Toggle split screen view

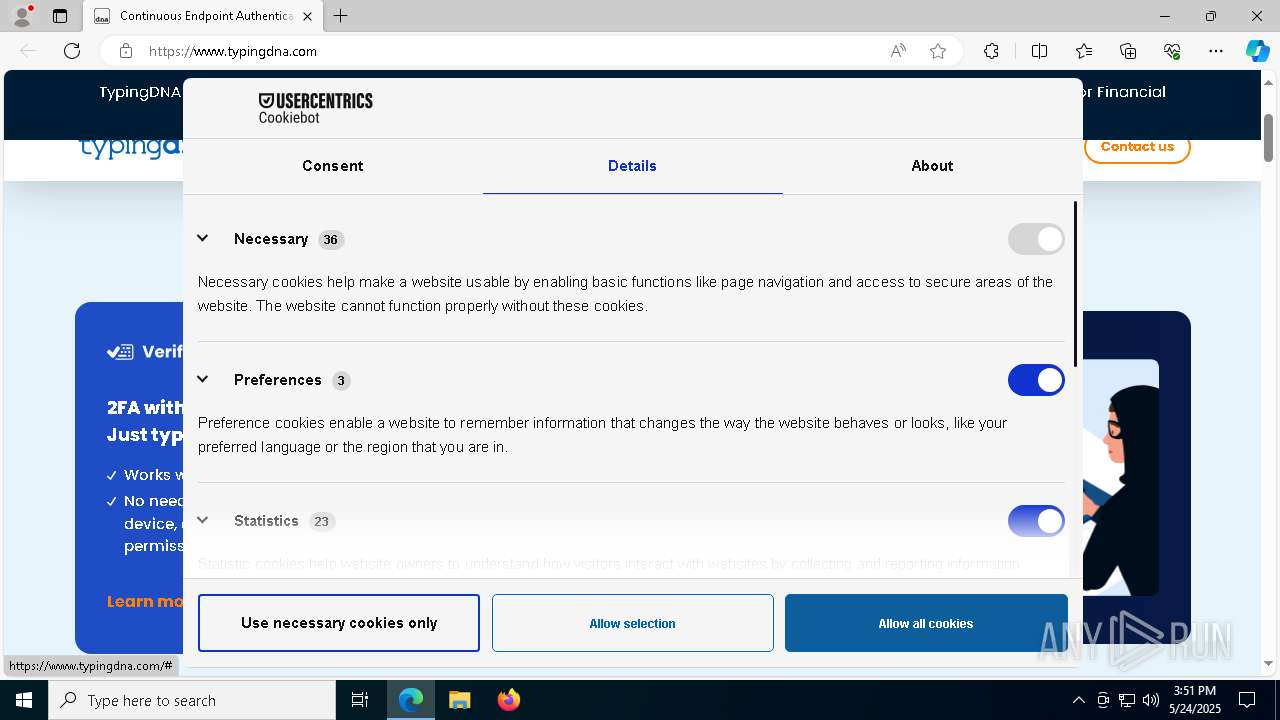tap(1039, 51)
